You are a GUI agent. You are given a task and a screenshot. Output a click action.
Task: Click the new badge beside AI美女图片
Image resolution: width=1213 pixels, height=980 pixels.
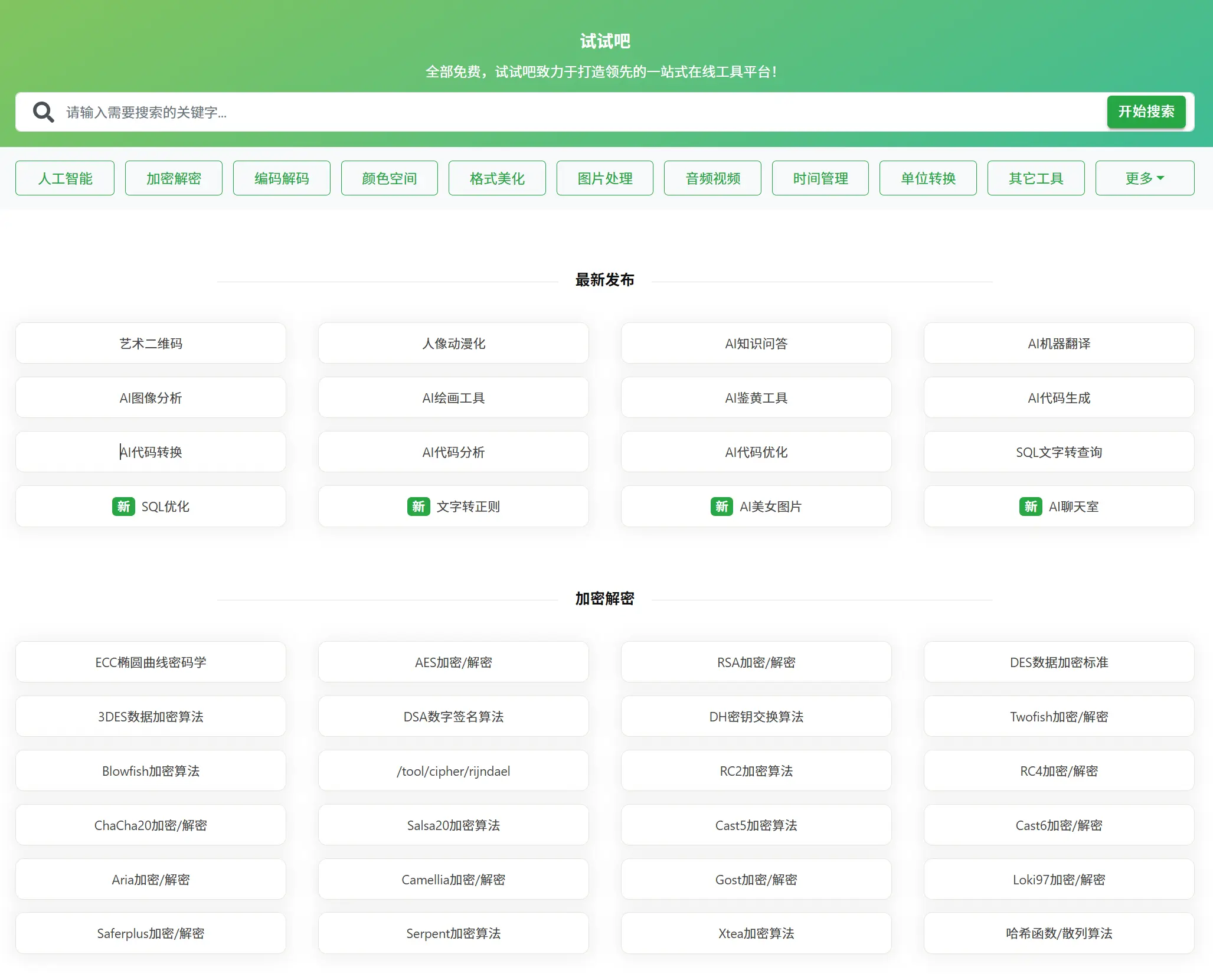pyautogui.click(x=721, y=507)
